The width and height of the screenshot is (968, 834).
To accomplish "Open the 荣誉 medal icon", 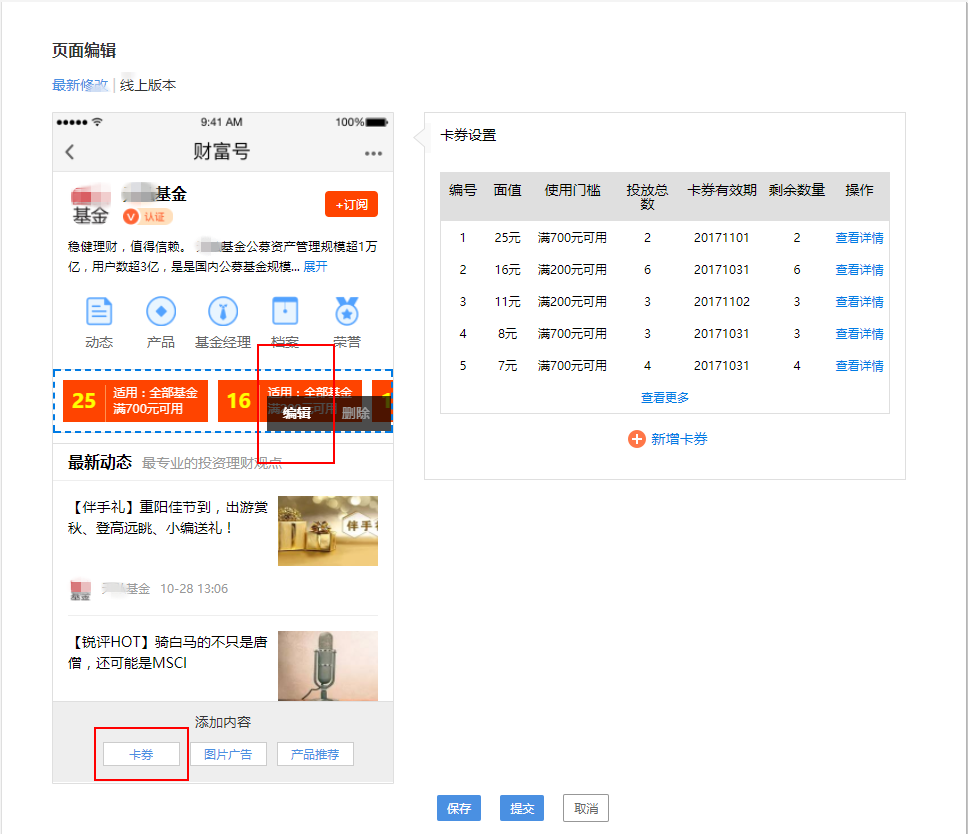I will click(x=347, y=312).
